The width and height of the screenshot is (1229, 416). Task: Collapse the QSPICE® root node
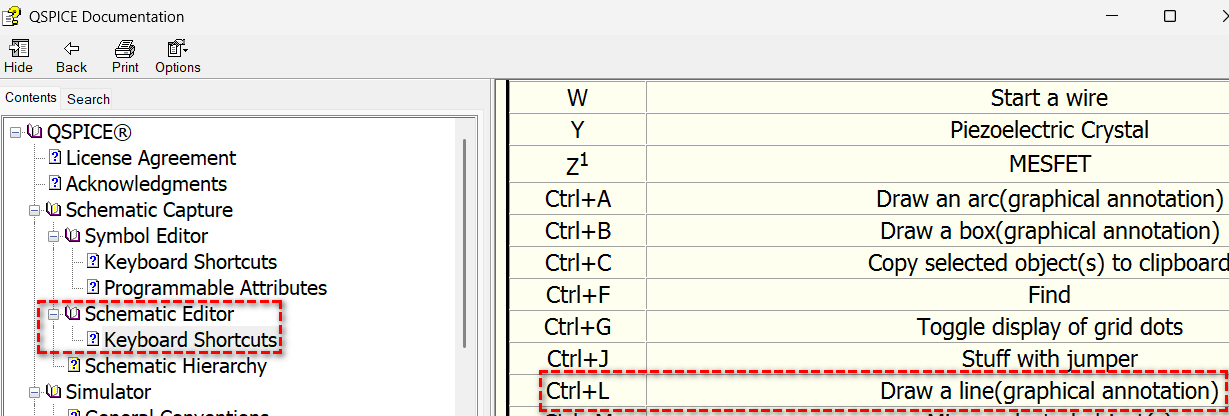16,132
